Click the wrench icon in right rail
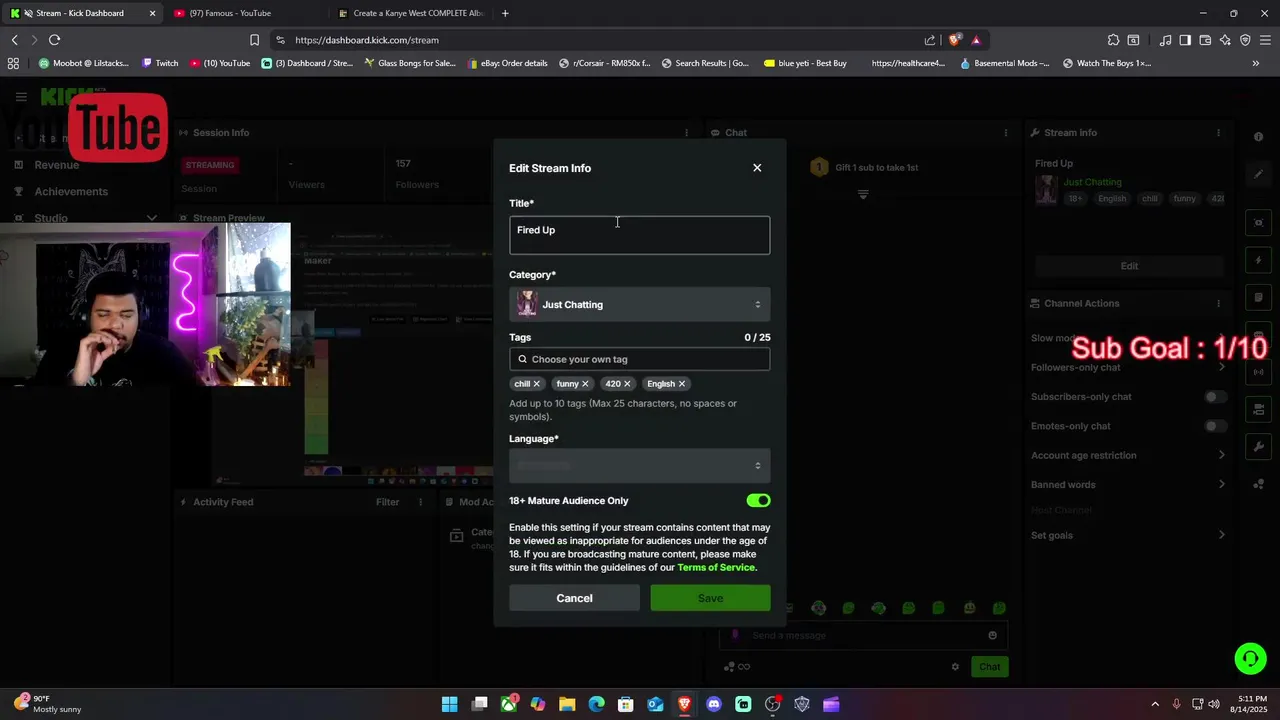 pos(1259,447)
